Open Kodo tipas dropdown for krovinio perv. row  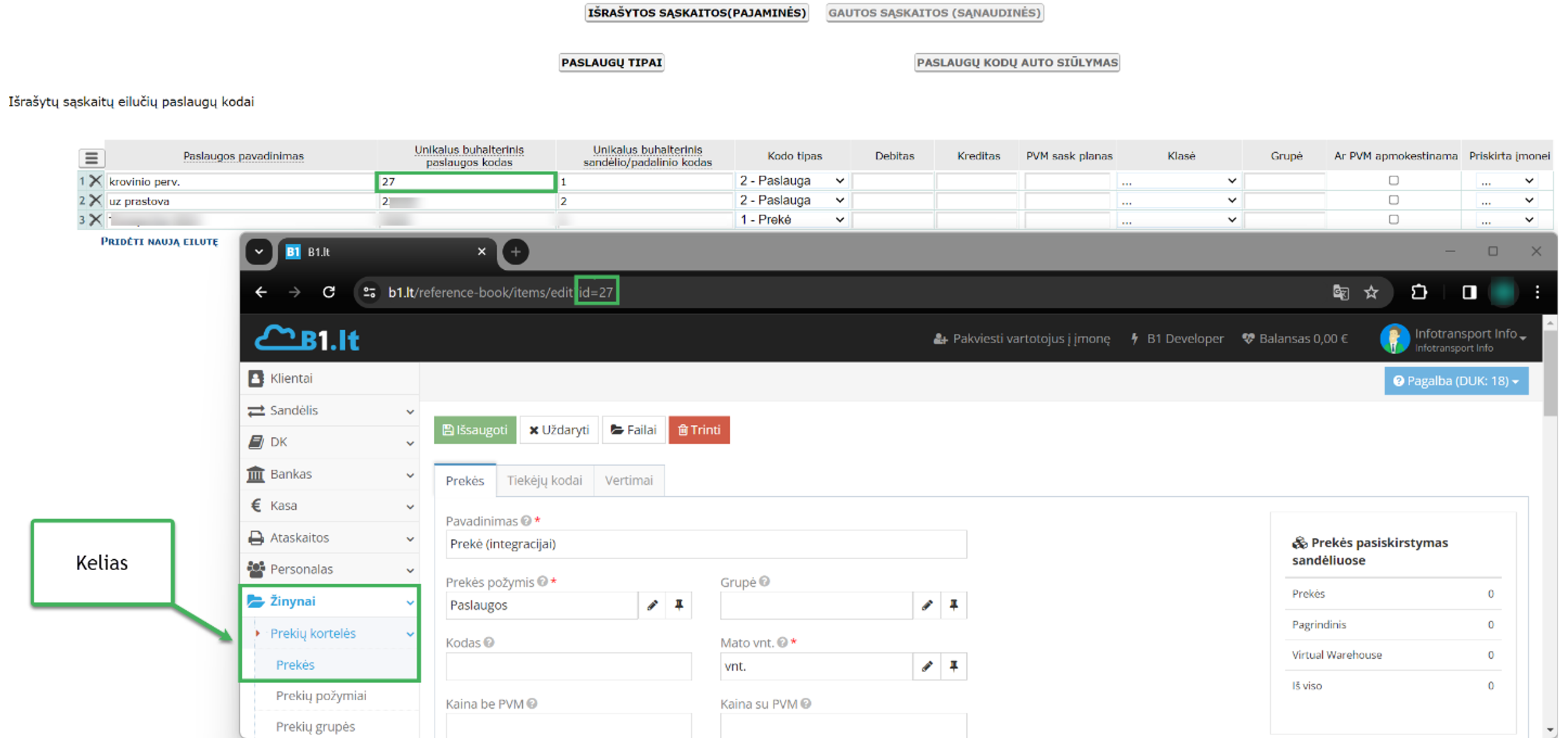(793, 181)
